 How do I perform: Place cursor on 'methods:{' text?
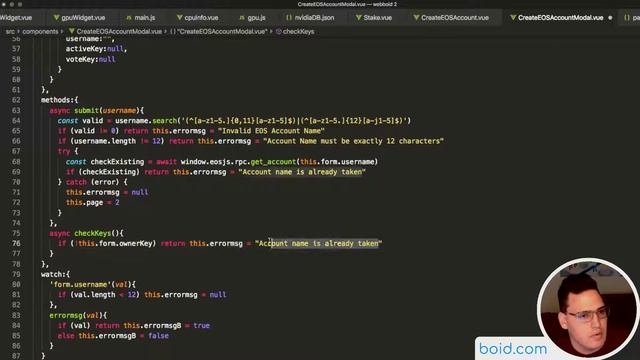tap(60, 100)
